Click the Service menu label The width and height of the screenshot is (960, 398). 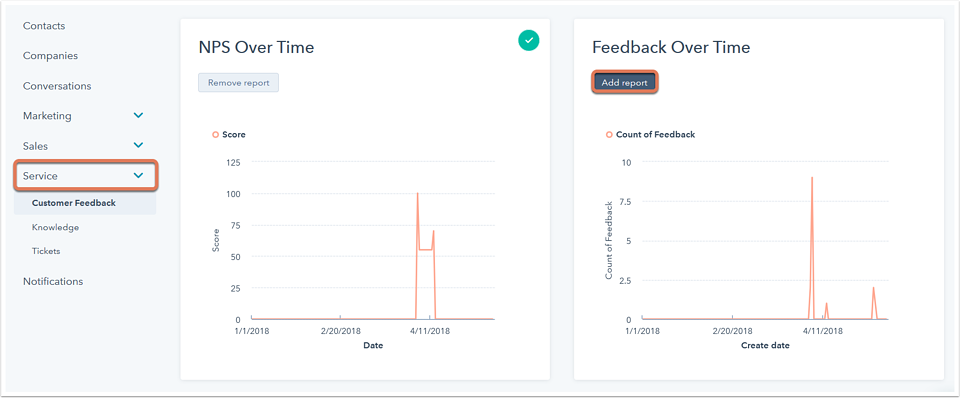tap(40, 176)
